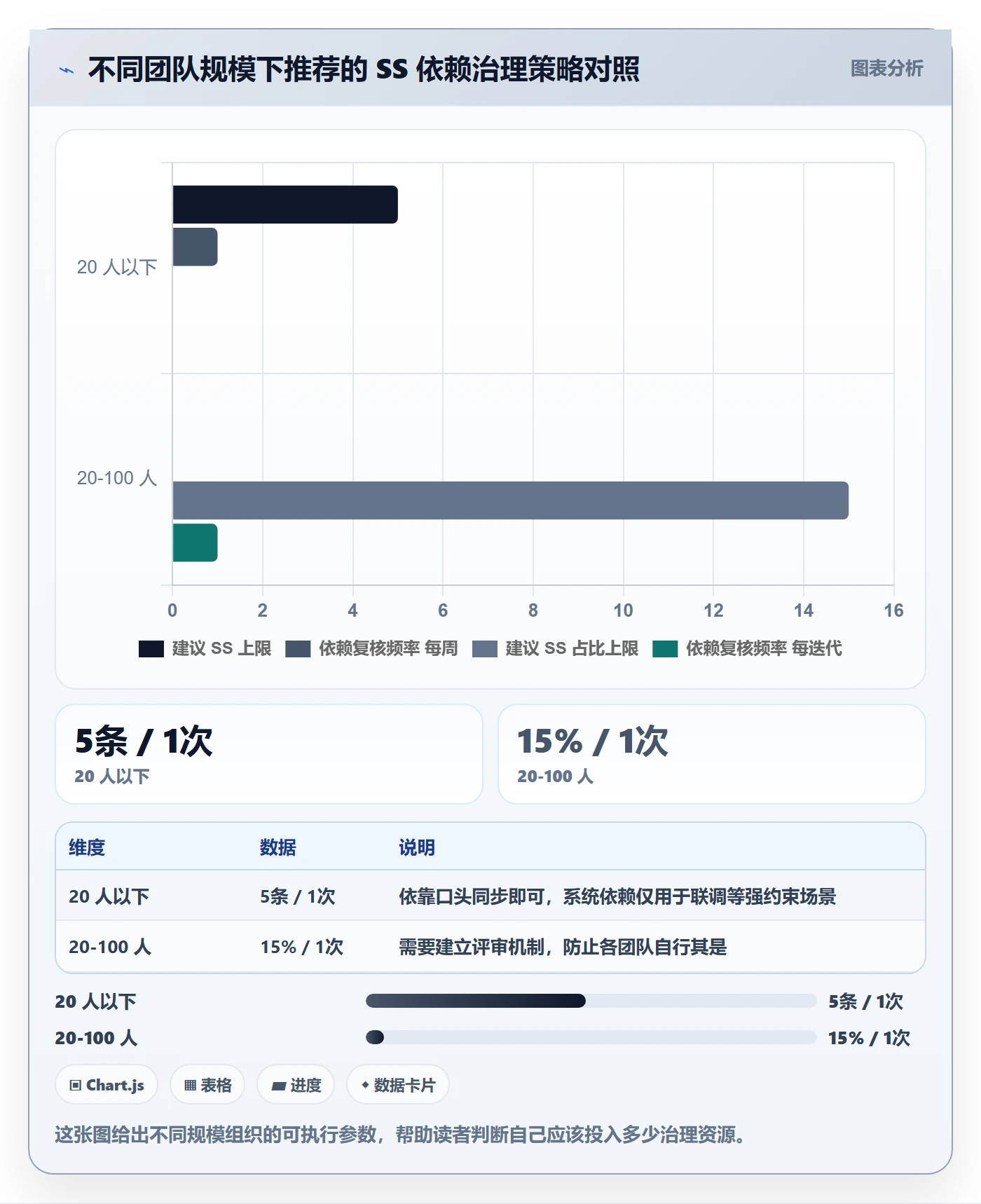
Task: Click the x-axis tick label 16
Action: (x=893, y=610)
